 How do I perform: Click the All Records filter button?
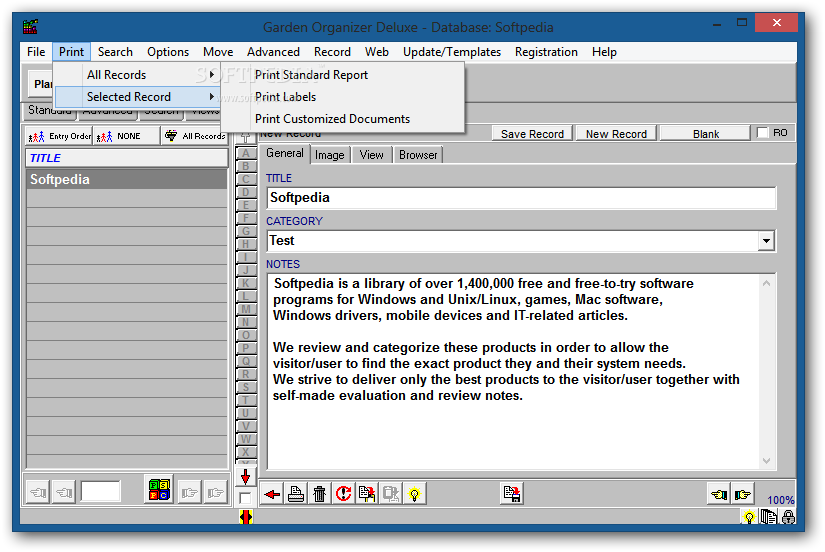[x=195, y=136]
